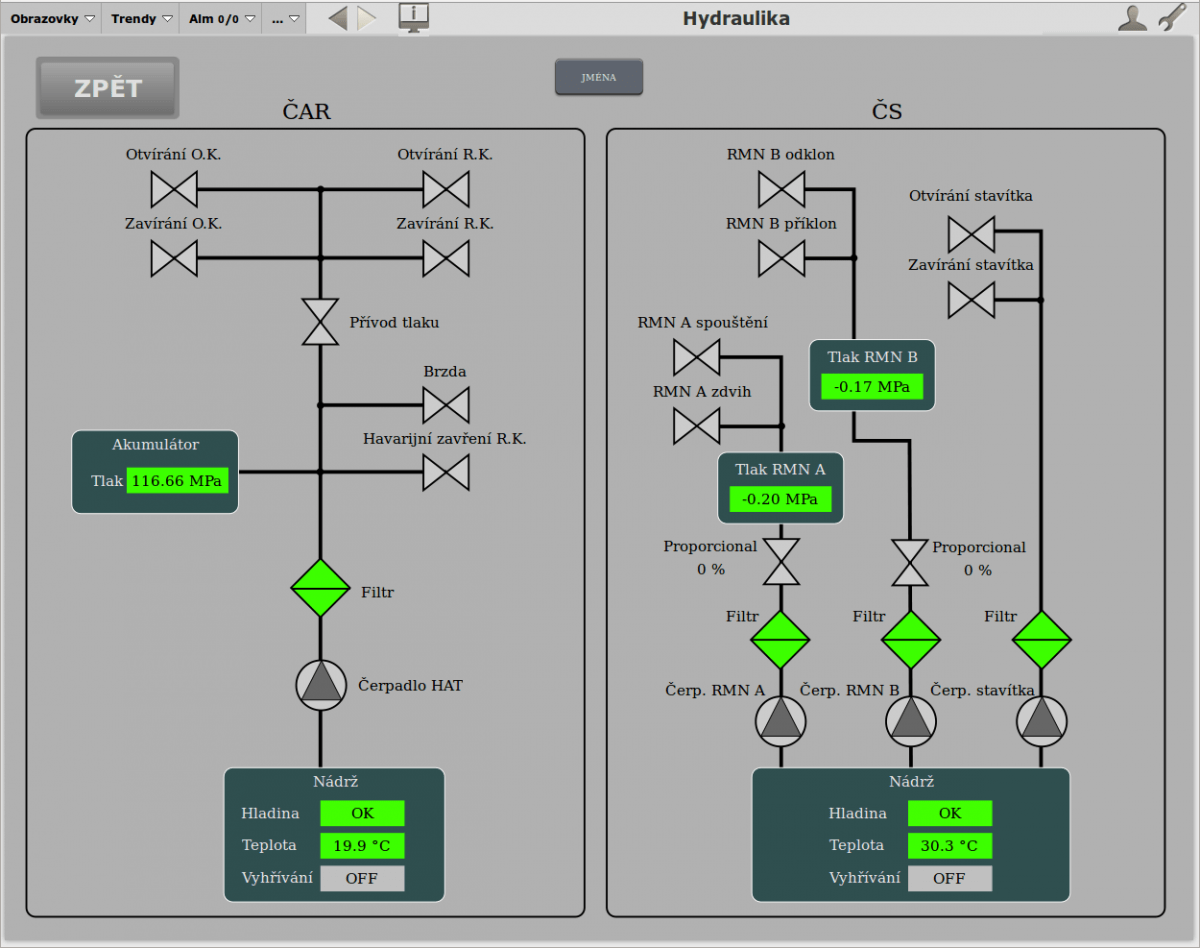Open the '...' overflow menu

[285, 18]
